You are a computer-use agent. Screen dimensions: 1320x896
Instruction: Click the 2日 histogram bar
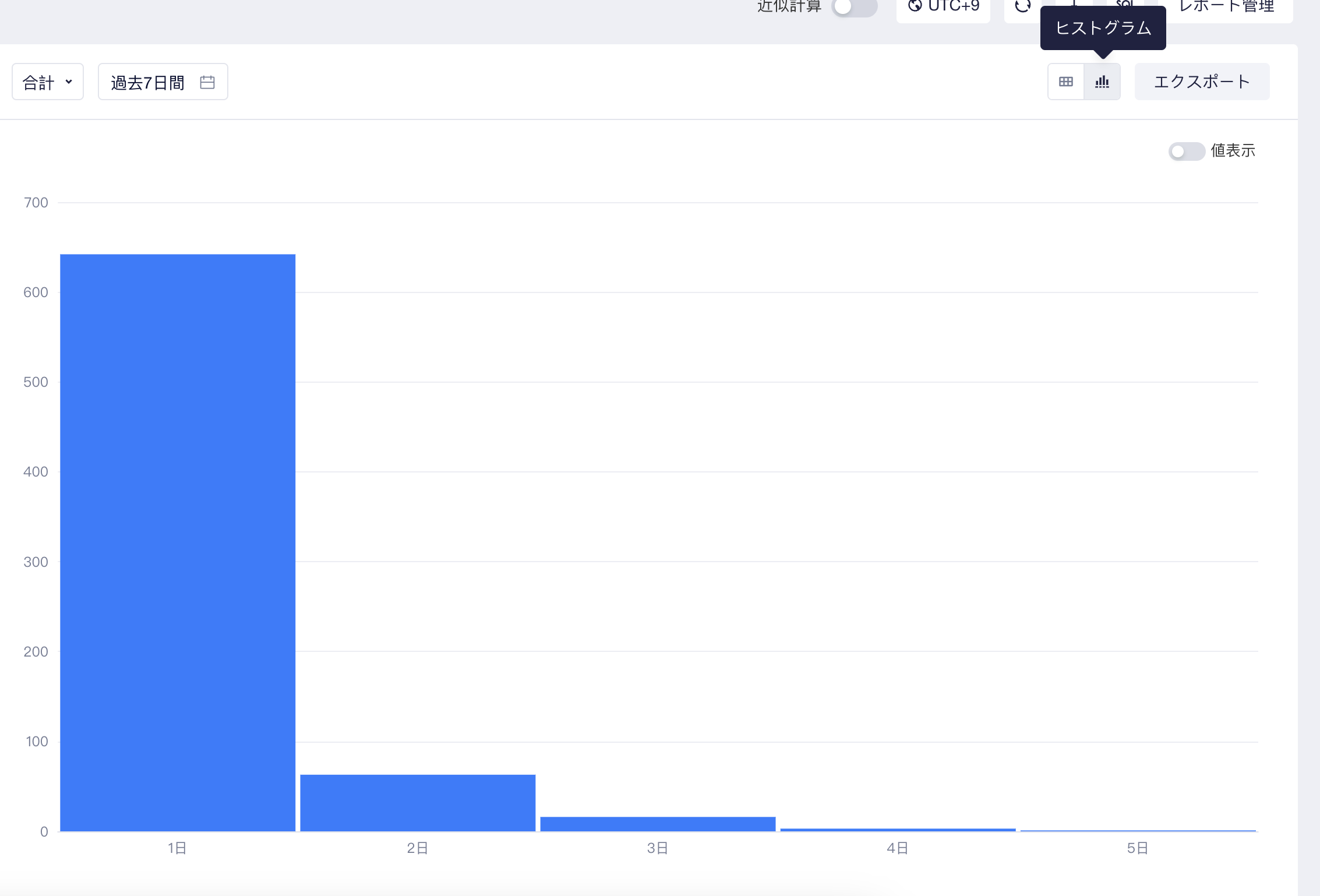pos(418,802)
